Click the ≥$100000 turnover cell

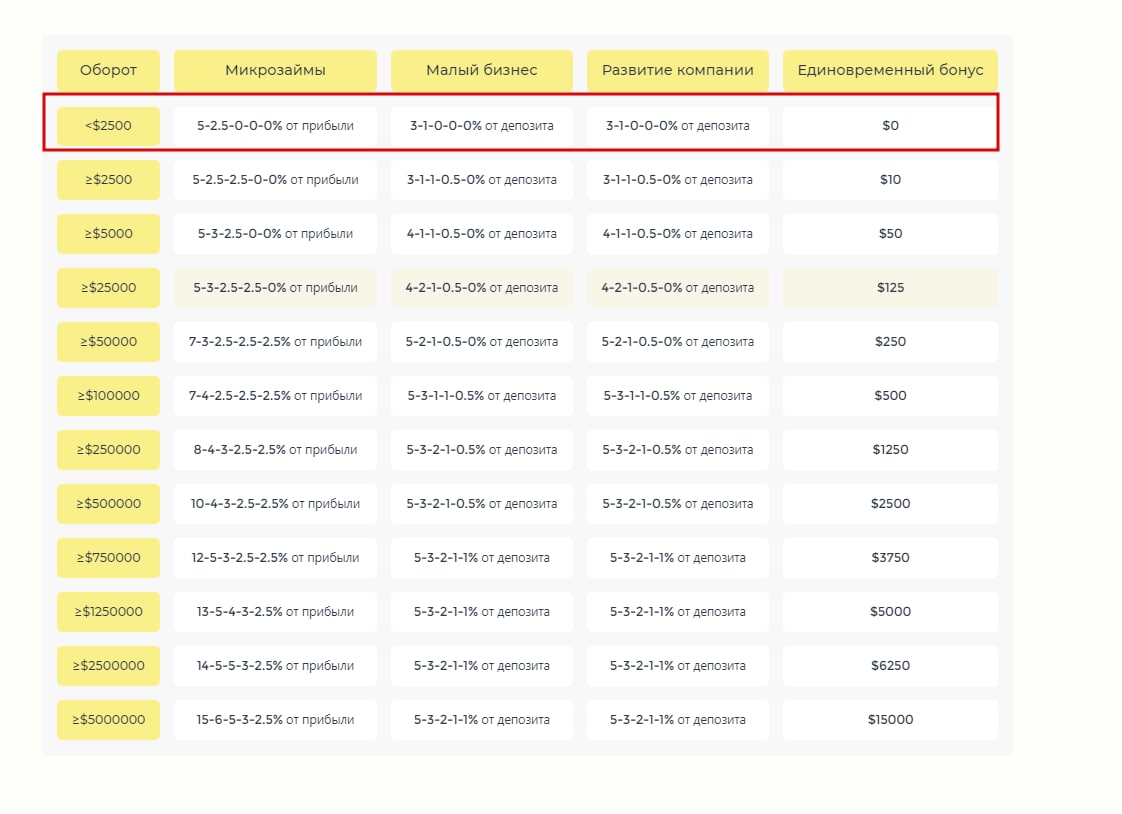pos(108,396)
